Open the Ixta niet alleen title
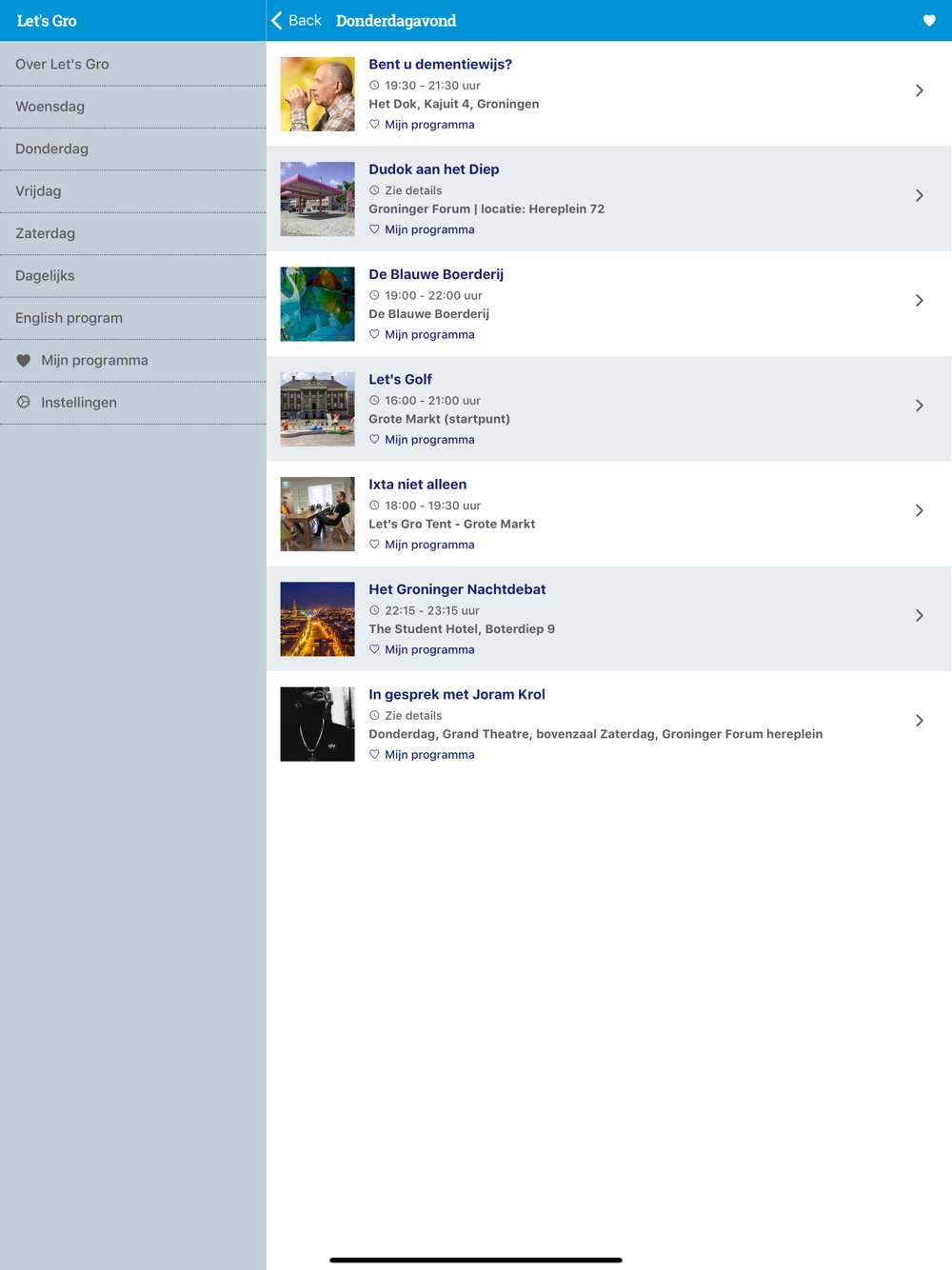 [417, 485]
